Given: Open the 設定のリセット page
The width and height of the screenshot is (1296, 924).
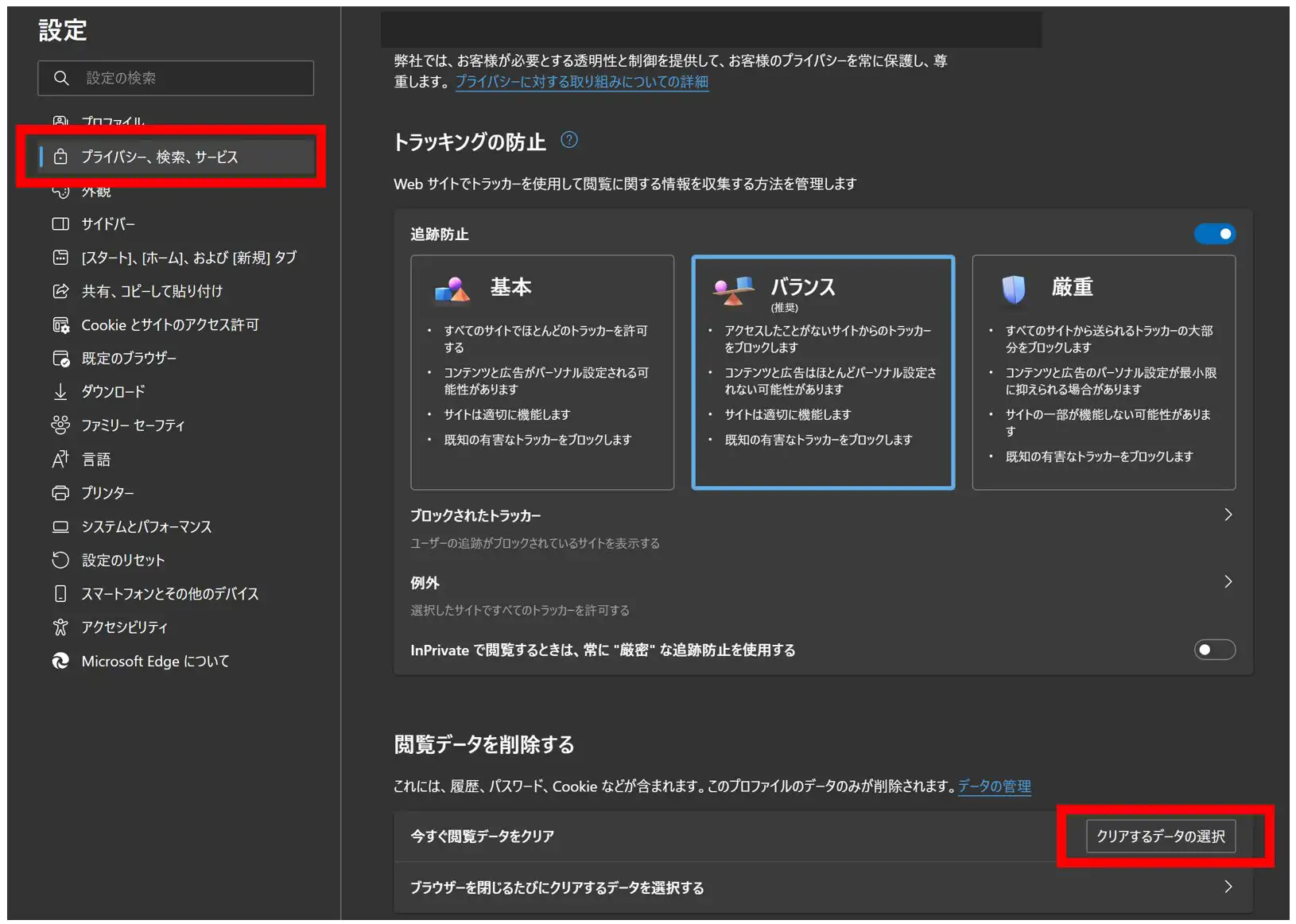Looking at the screenshot, I should point(123,560).
